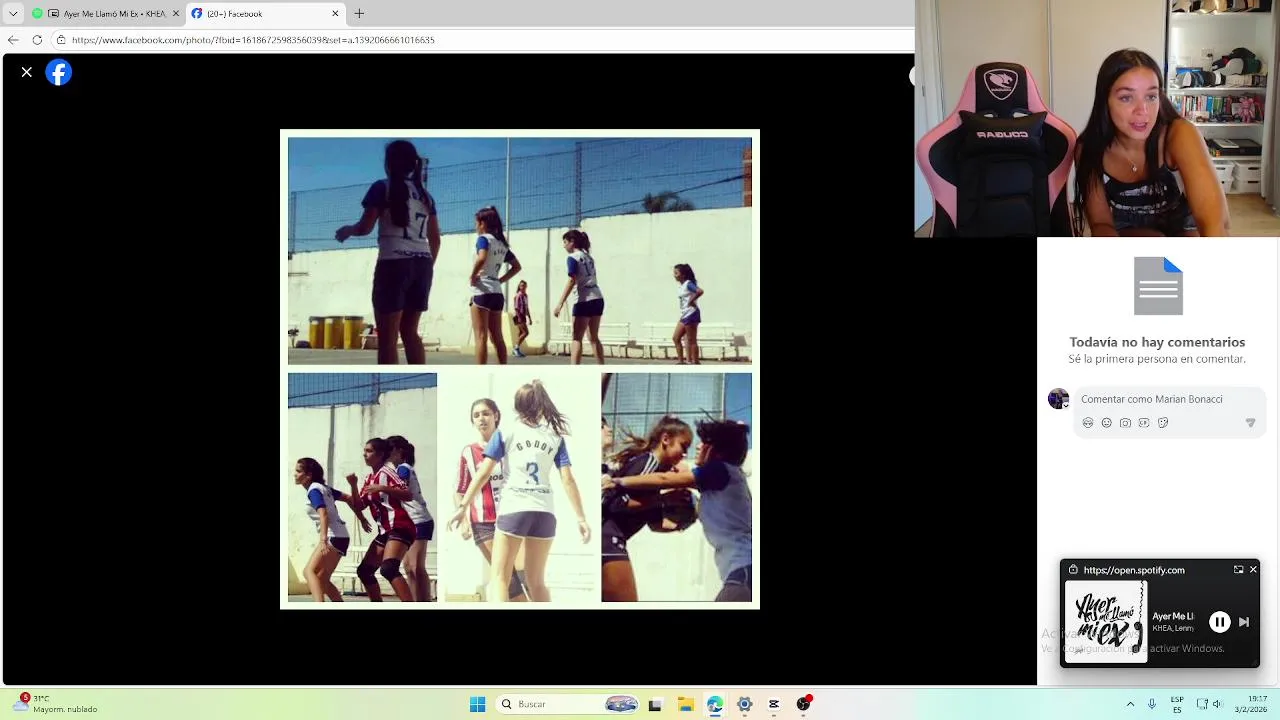Open the avatar sticker comment icon
This screenshot has width=1280, height=720.
(1088, 423)
